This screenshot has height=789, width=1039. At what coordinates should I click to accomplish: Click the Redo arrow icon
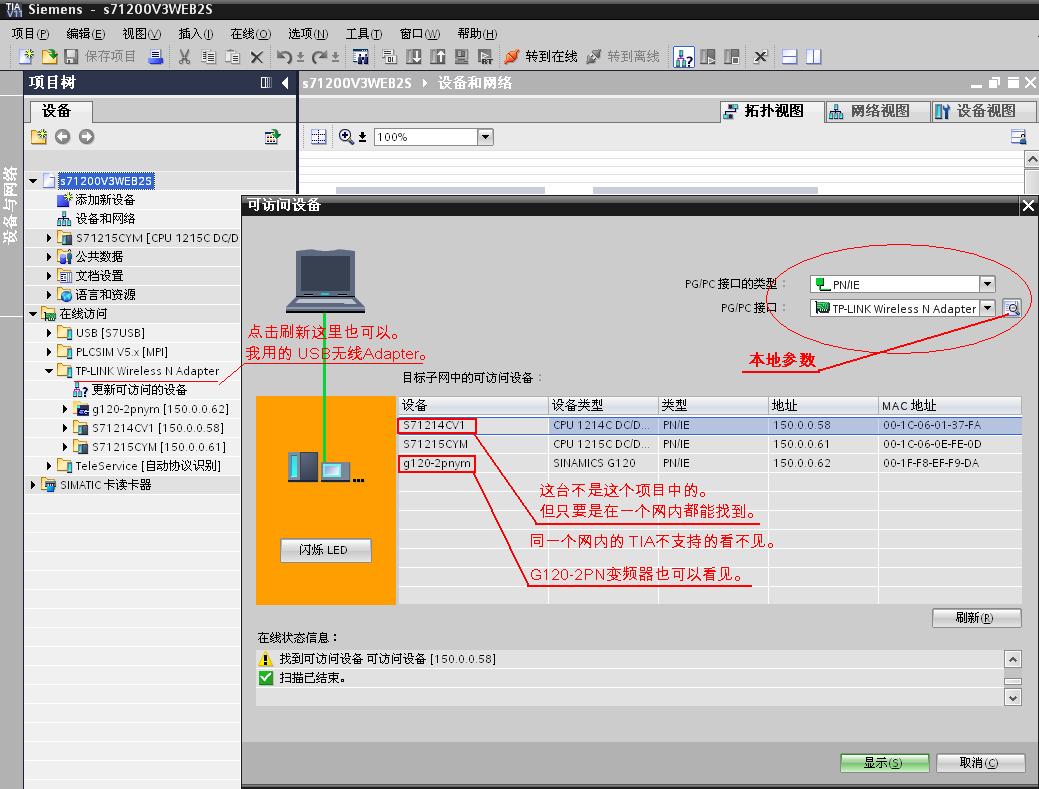[x=319, y=57]
